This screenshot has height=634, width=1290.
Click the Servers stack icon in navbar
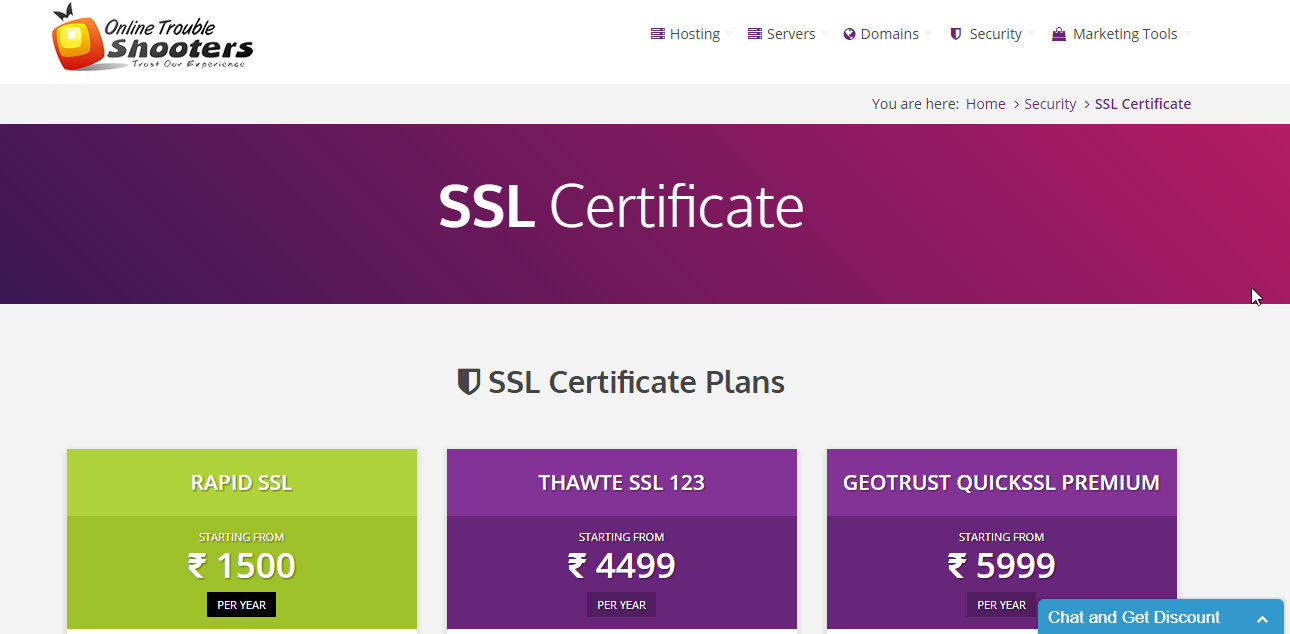[753, 33]
